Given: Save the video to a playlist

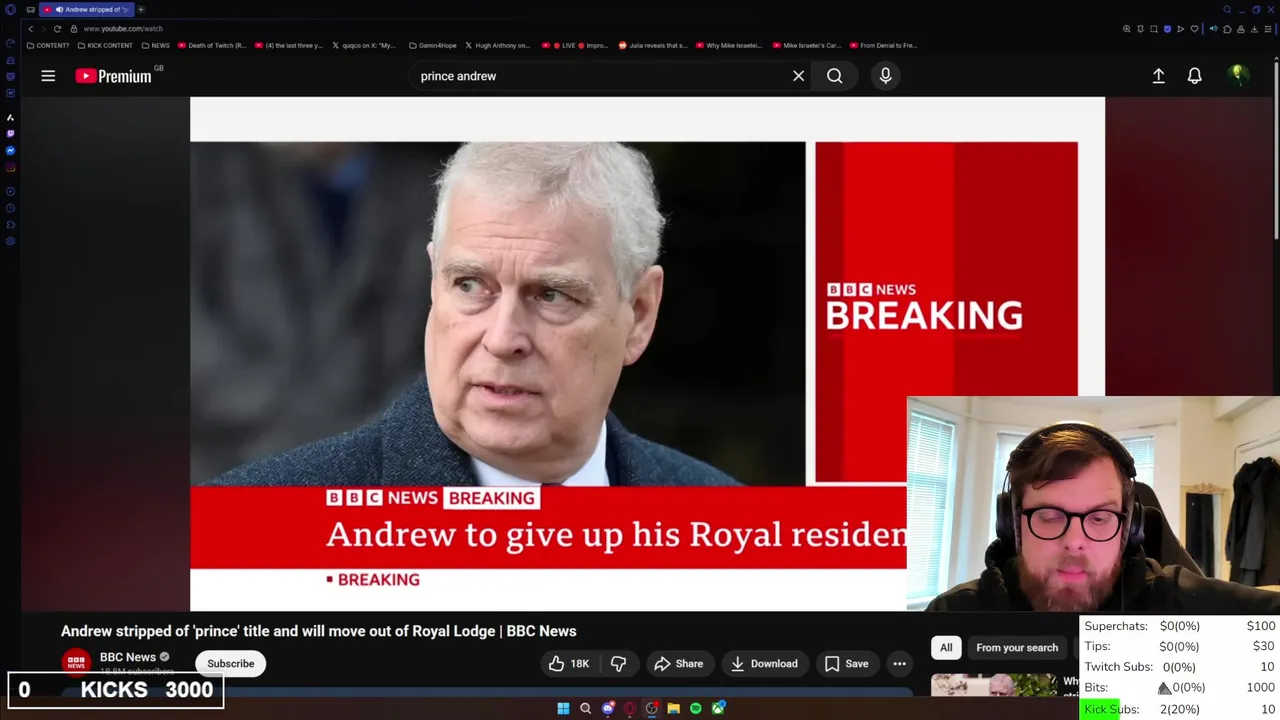Looking at the screenshot, I should [x=846, y=664].
